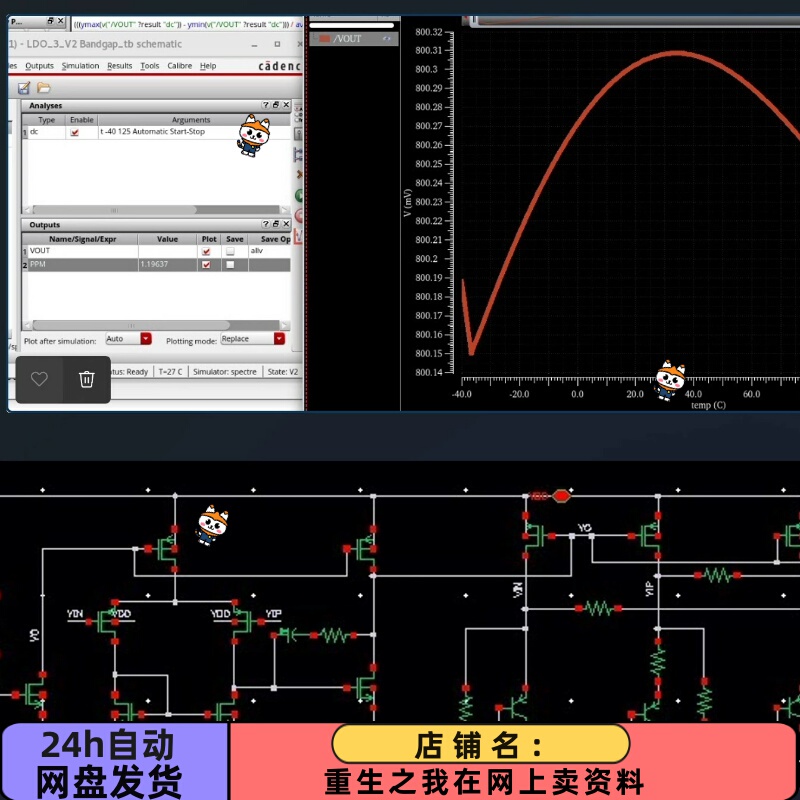Toggle Enable checkbox for dc analysis
800x800 pixels.
(x=75, y=132)
